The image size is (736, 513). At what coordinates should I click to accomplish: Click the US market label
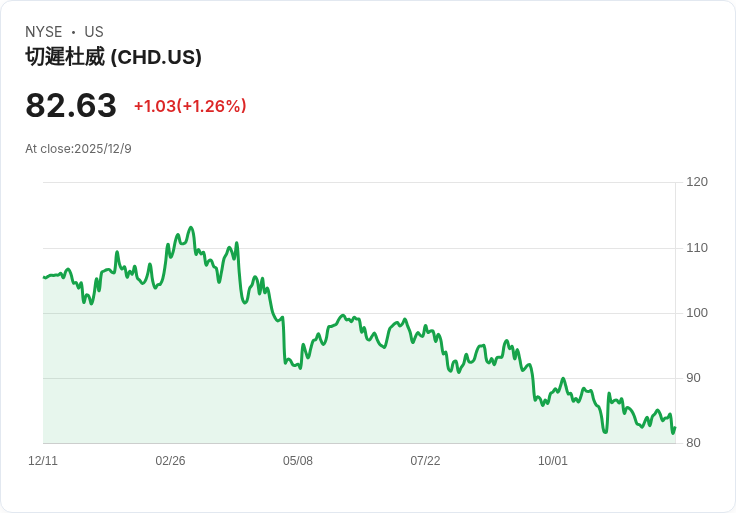pos(94,32)
